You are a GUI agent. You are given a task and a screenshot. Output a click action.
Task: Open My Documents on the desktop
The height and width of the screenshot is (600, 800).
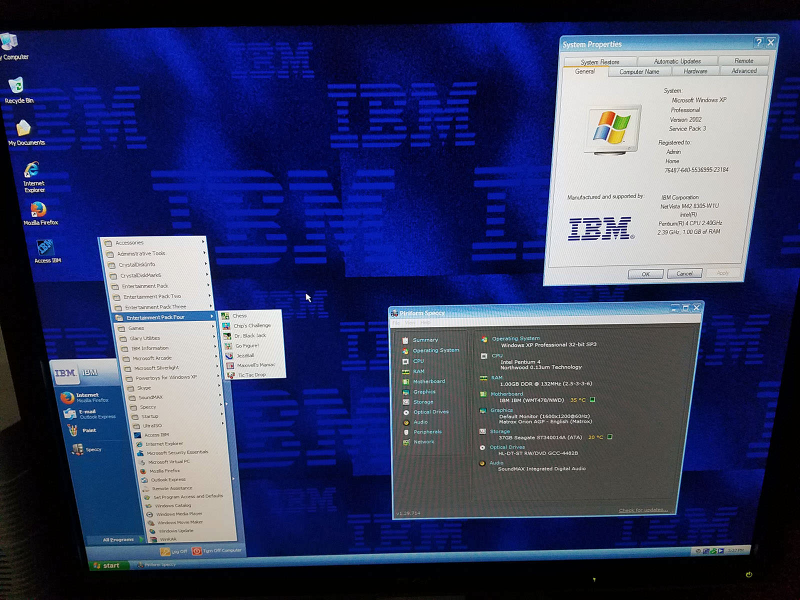[26, 133]
